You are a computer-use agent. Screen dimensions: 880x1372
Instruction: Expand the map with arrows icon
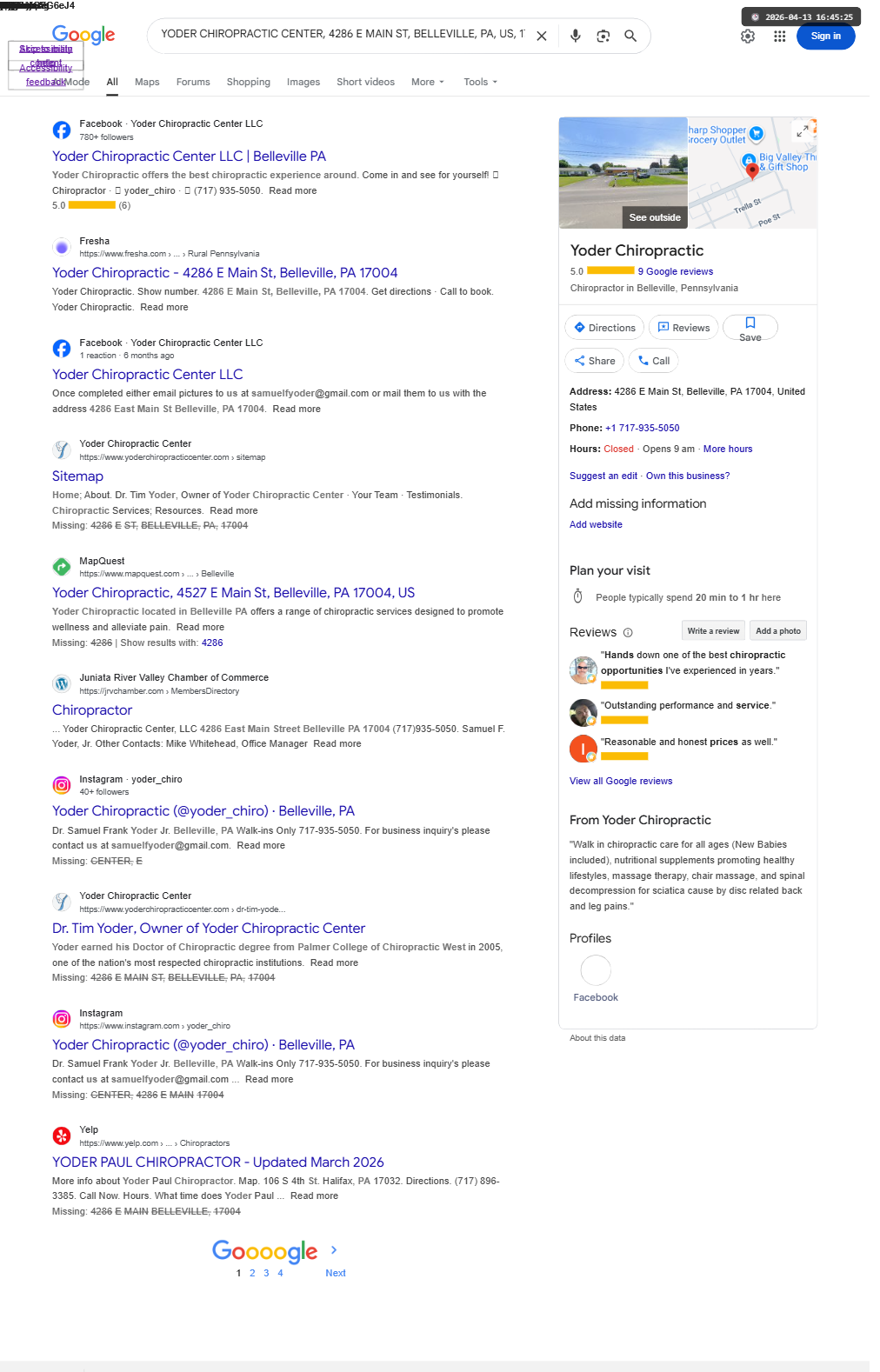point(803,131)
